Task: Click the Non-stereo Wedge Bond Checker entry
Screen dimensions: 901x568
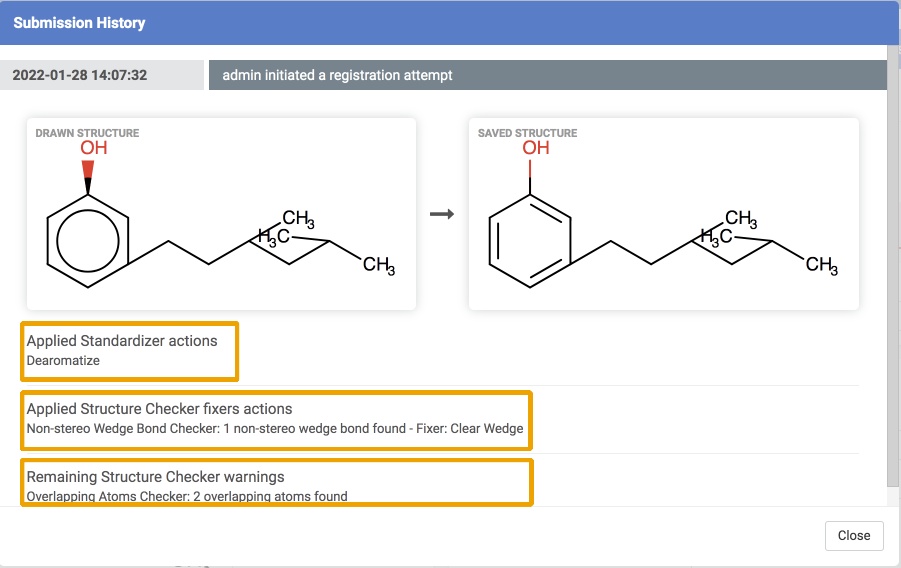Action: coord(274,429)
